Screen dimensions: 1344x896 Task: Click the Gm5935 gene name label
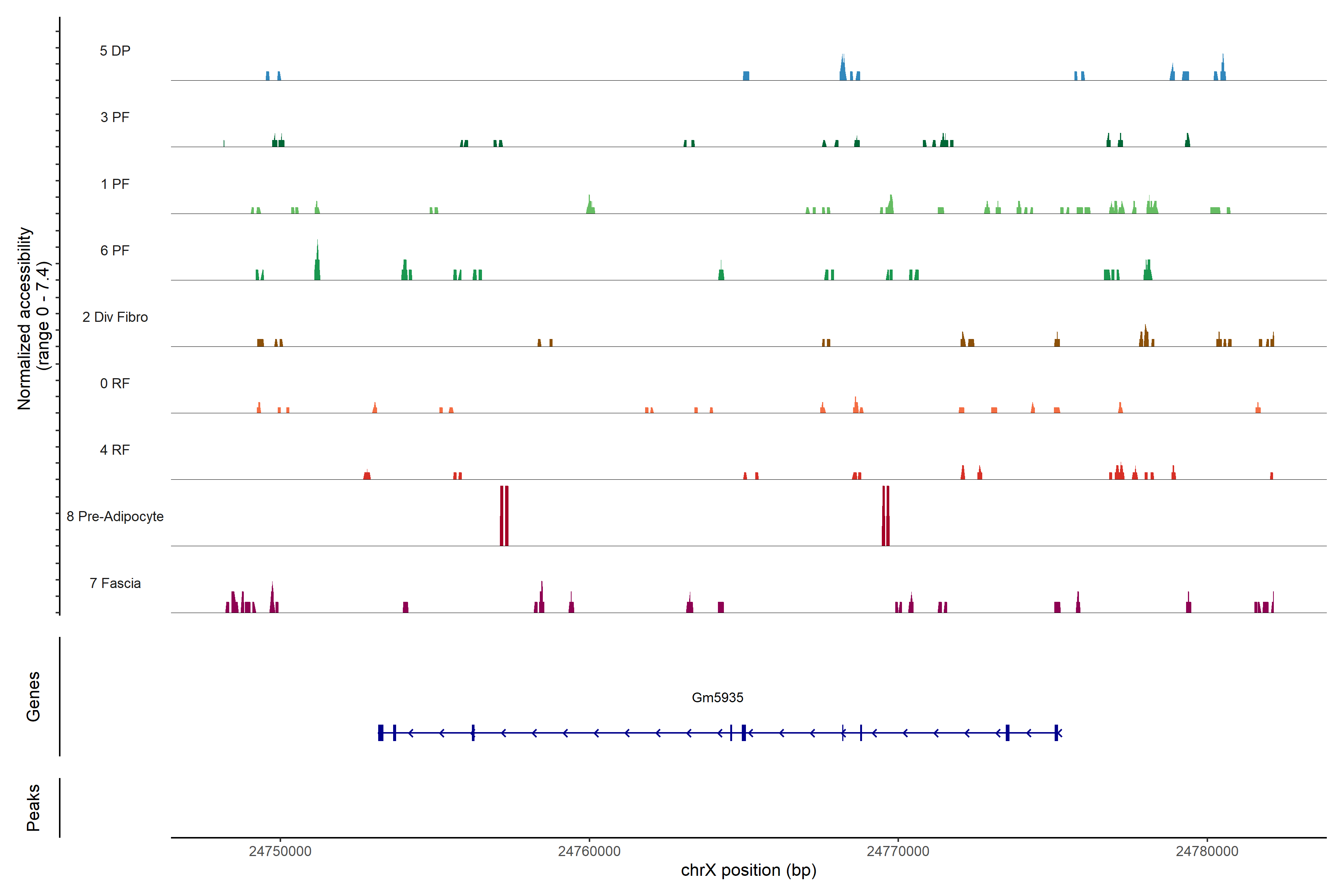[x=717, y=697]
